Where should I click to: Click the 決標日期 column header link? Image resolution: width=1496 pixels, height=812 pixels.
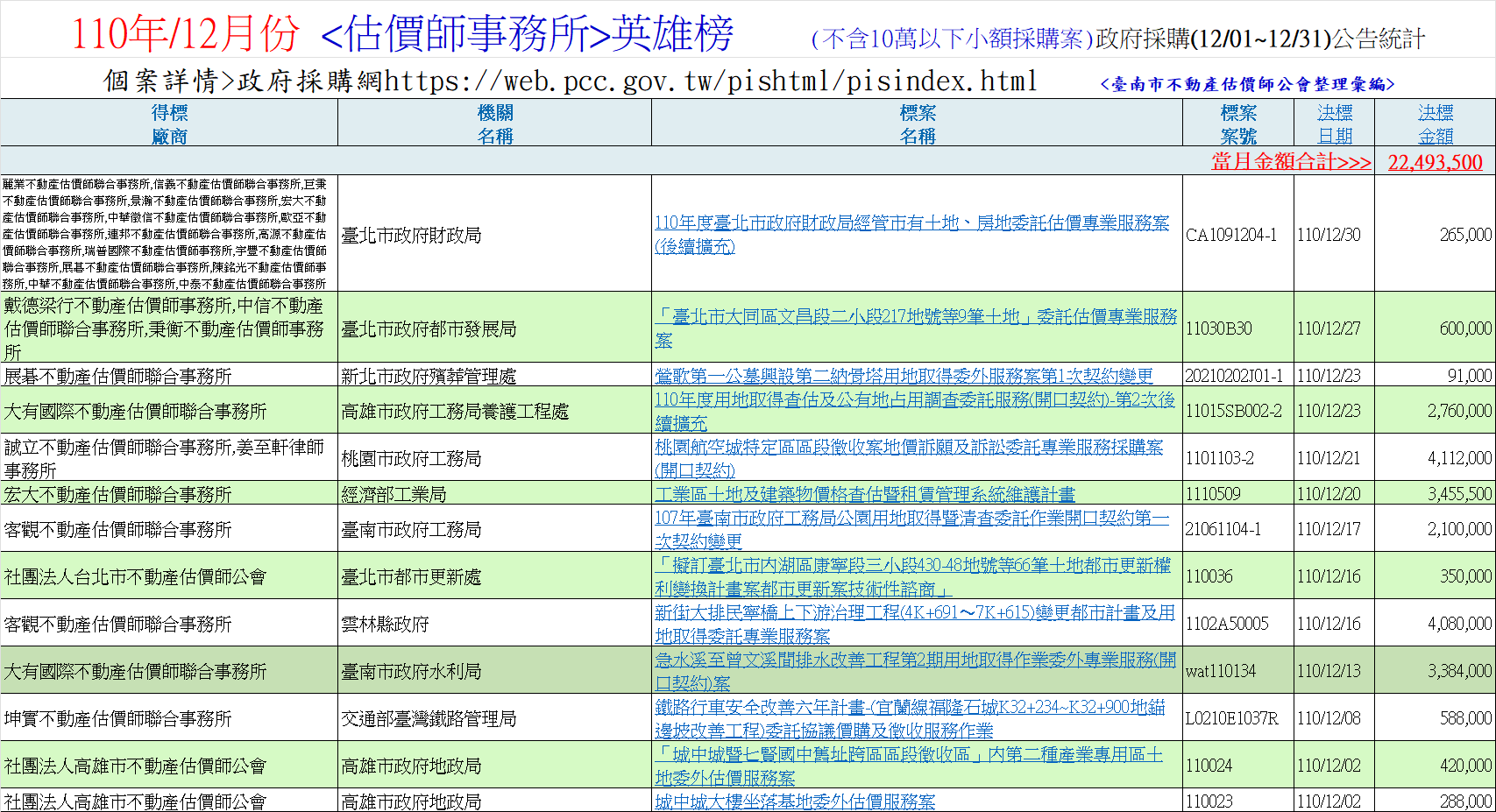(1334, 124)
